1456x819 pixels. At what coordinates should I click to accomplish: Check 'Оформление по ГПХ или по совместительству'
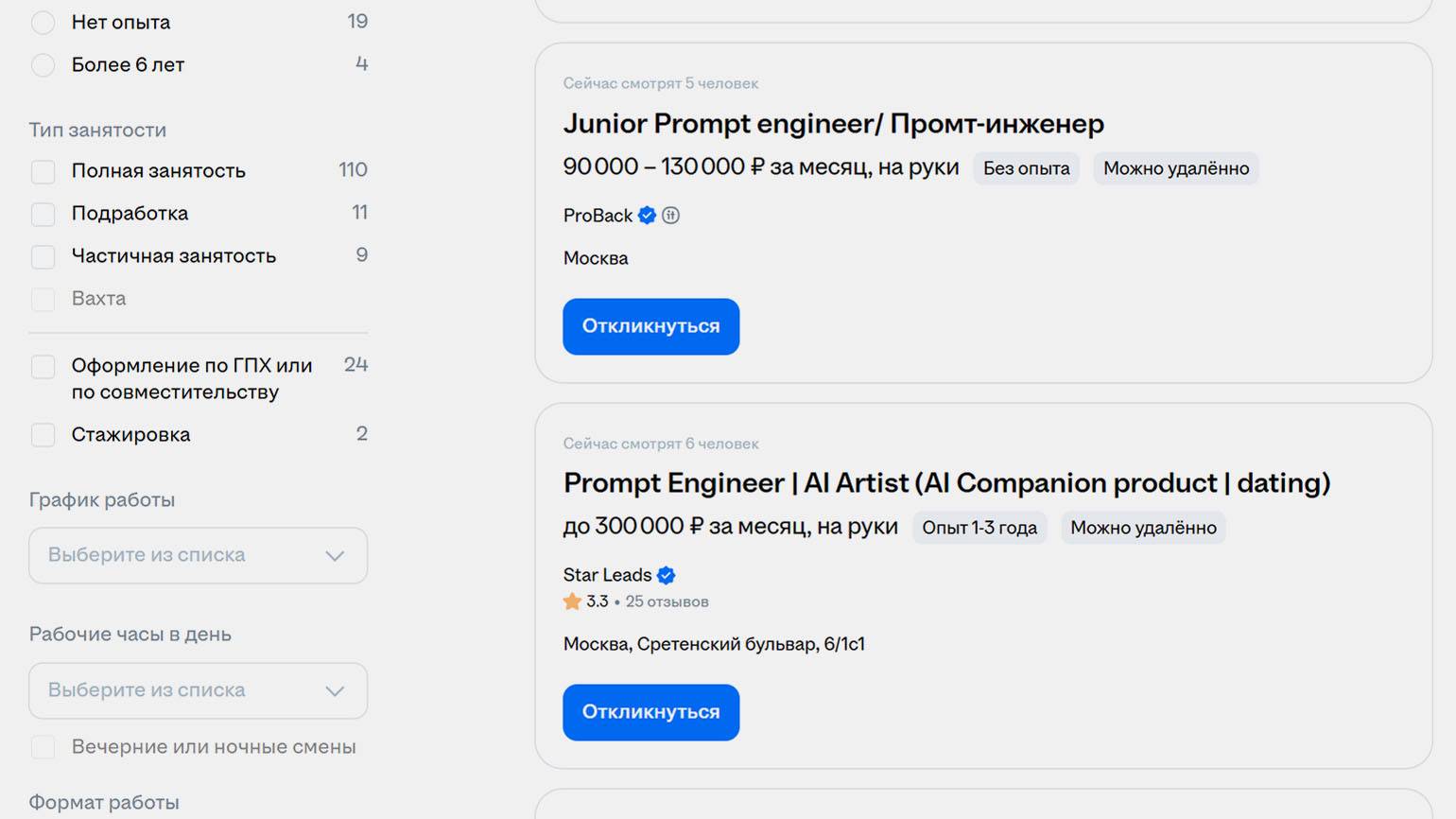pyautogui.click(x=43, y=367)
